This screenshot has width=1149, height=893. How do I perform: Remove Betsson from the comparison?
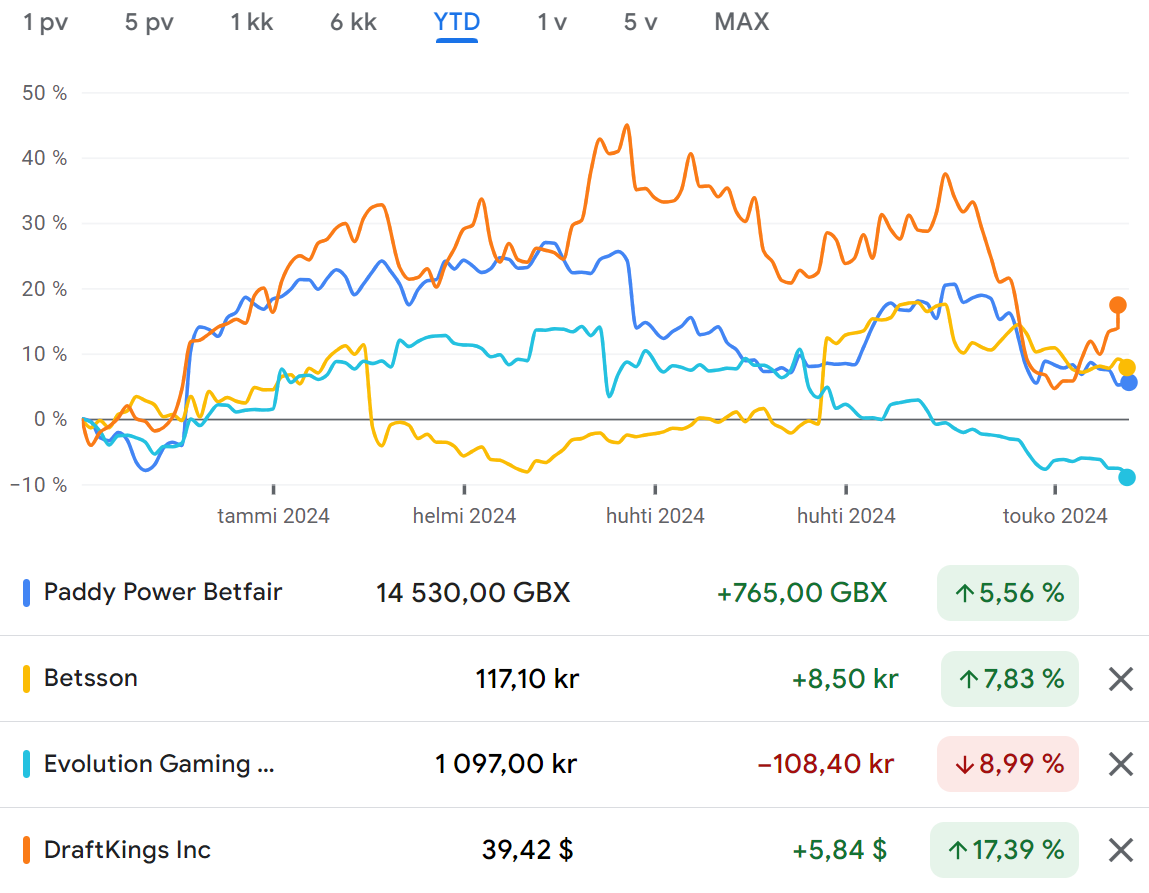point(1121,679)
